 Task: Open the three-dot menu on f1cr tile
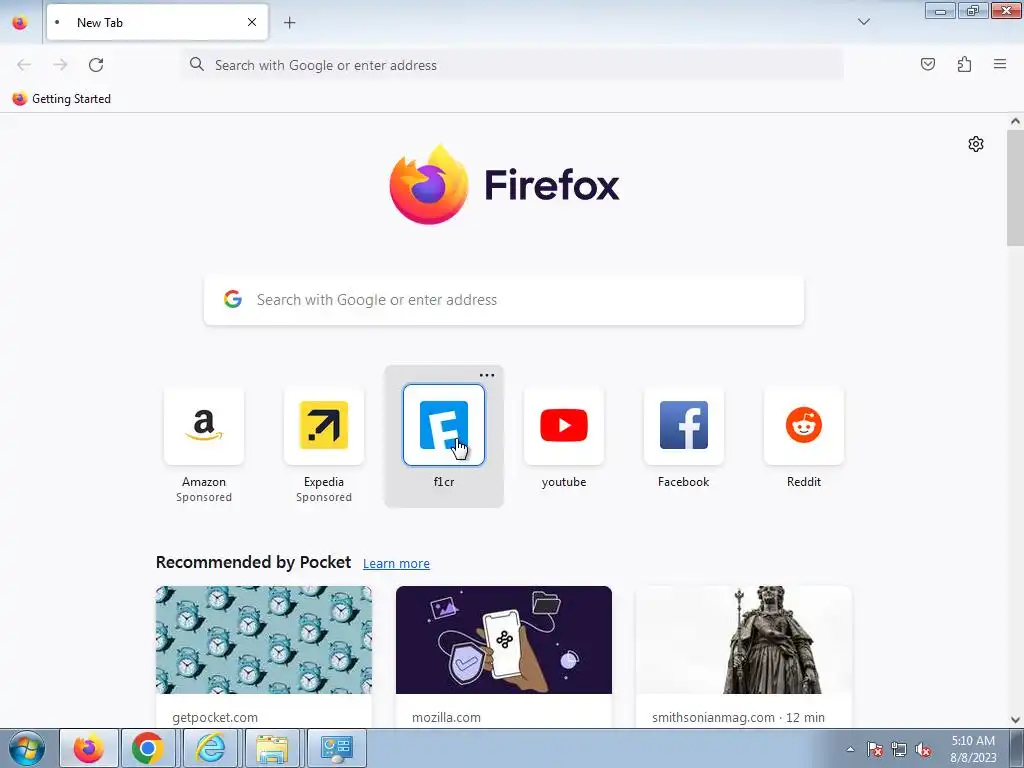tap(487, 376)
